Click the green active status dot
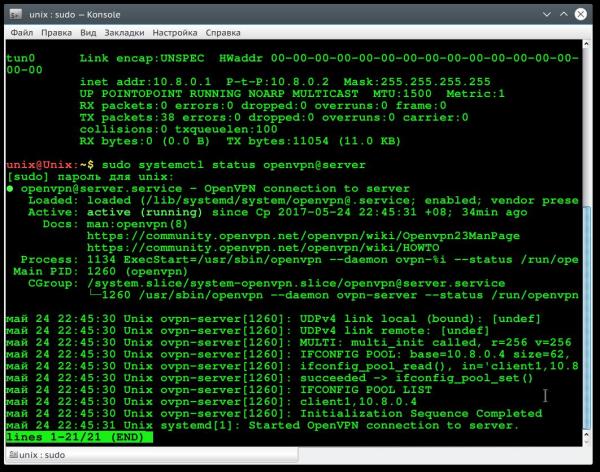This screenshot has width=600, height=472. (x=10, y=188)
